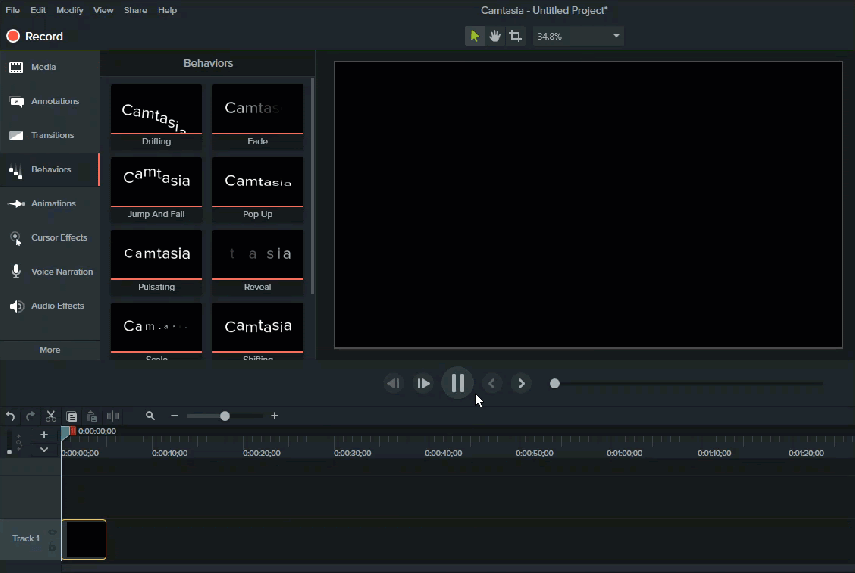Select the Shifting behavior thumbnail

pyautogui.click(x=257, y=331)
